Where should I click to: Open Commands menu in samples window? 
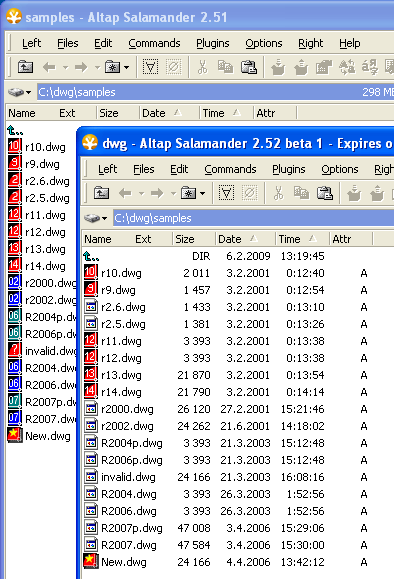point(154,43)
